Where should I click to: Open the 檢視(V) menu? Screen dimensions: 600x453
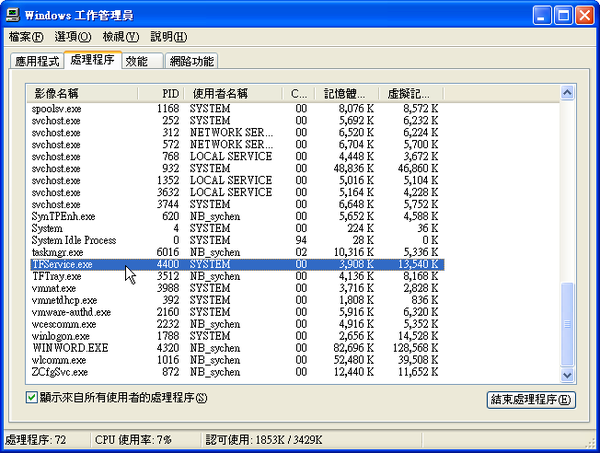click(x=121, y=37)
